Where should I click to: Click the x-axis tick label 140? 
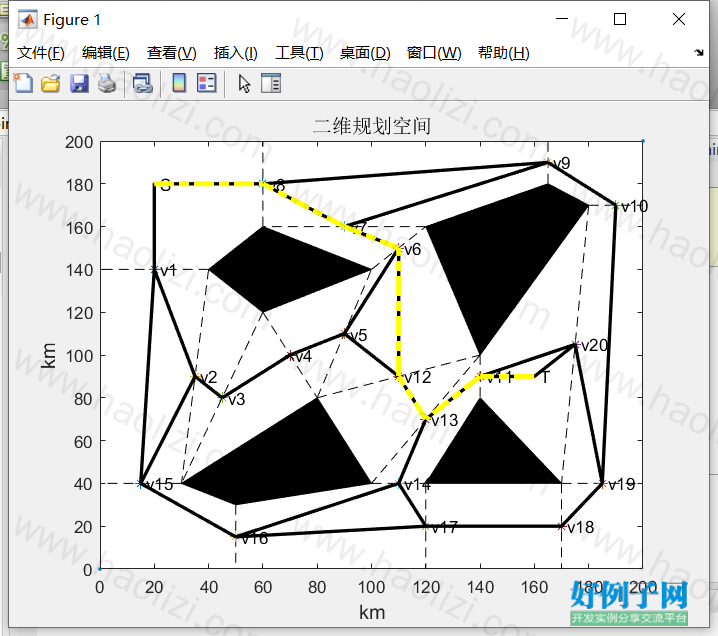coord(480,587)
